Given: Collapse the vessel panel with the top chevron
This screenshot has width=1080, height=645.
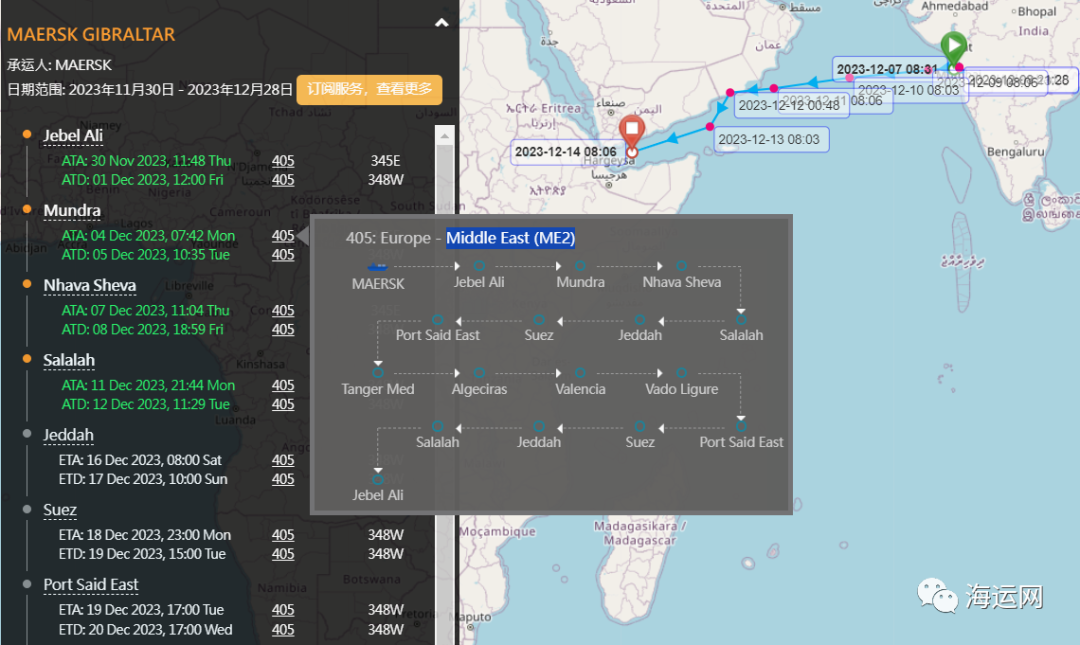Looking at the screenshot, I should click(x=442, y=23).
